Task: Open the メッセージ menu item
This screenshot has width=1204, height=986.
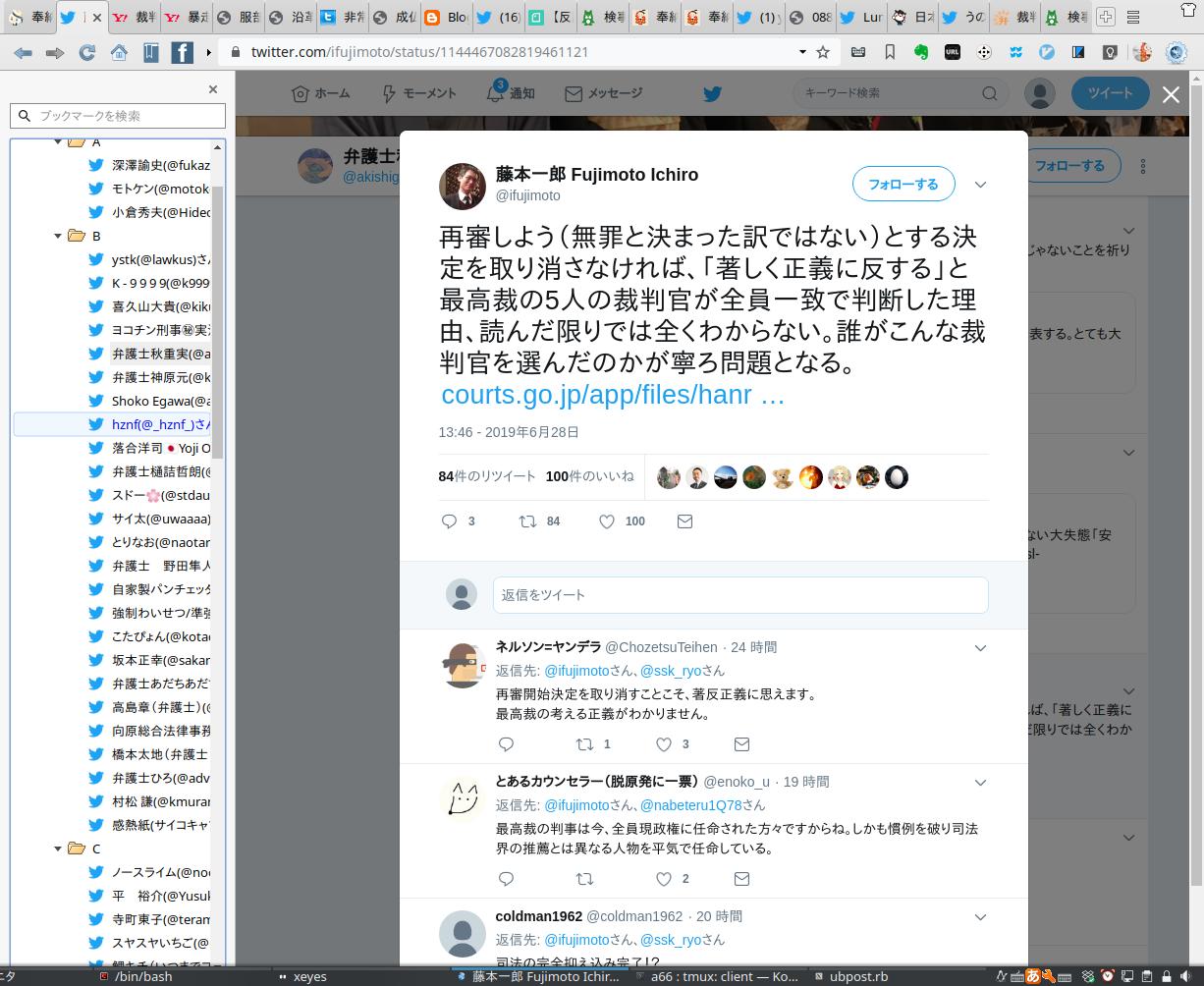Action: [604, 93]
